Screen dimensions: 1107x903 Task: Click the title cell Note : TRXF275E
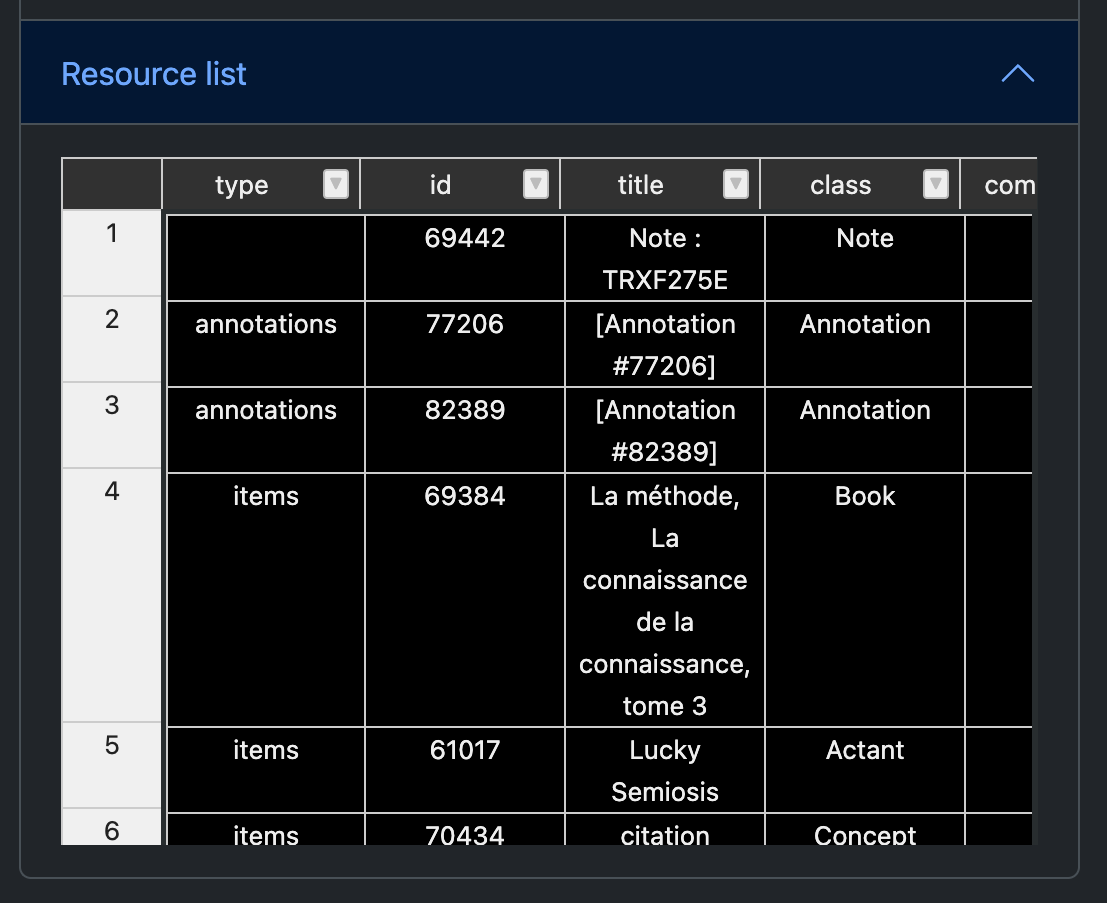point(665,258)
